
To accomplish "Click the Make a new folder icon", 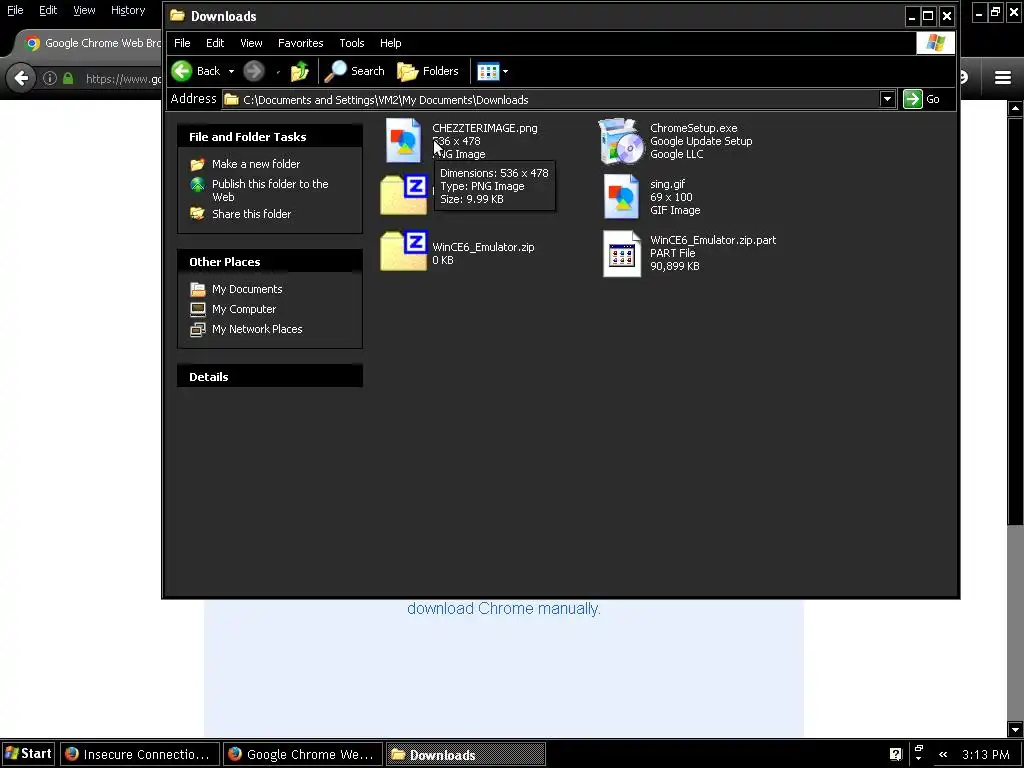I will click(x=197, y=164).
